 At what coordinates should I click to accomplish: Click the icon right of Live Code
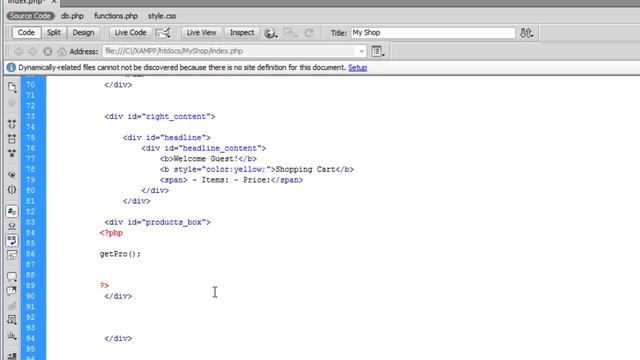pyautogui.click(x=163, y=33)
